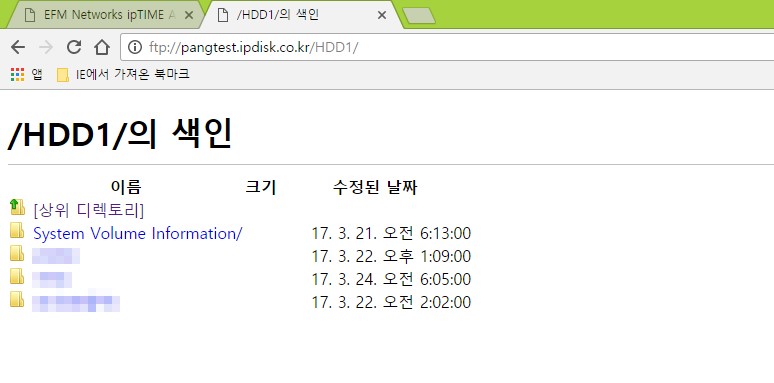Select date text '17. 3. 22. 오전 2:02:00'
Screen dimensions: 774x383
click(x=391, y=302)
